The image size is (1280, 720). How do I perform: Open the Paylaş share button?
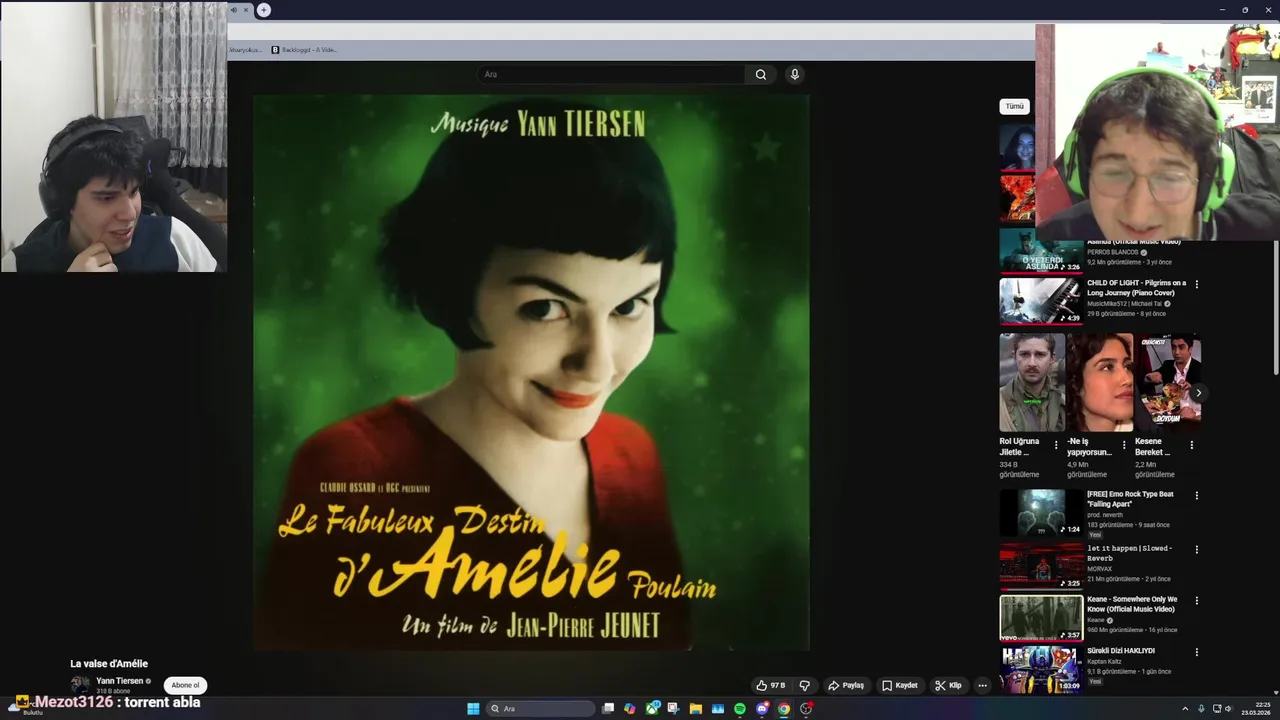pyautogui.click(x=846, y=686)
